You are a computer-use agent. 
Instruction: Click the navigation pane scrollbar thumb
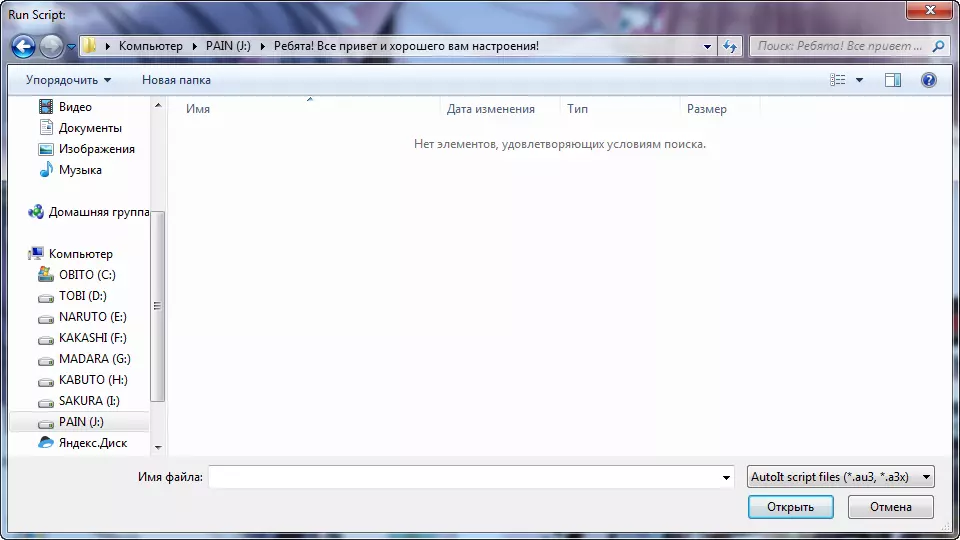pyautogui.click(x=158, y=306)
